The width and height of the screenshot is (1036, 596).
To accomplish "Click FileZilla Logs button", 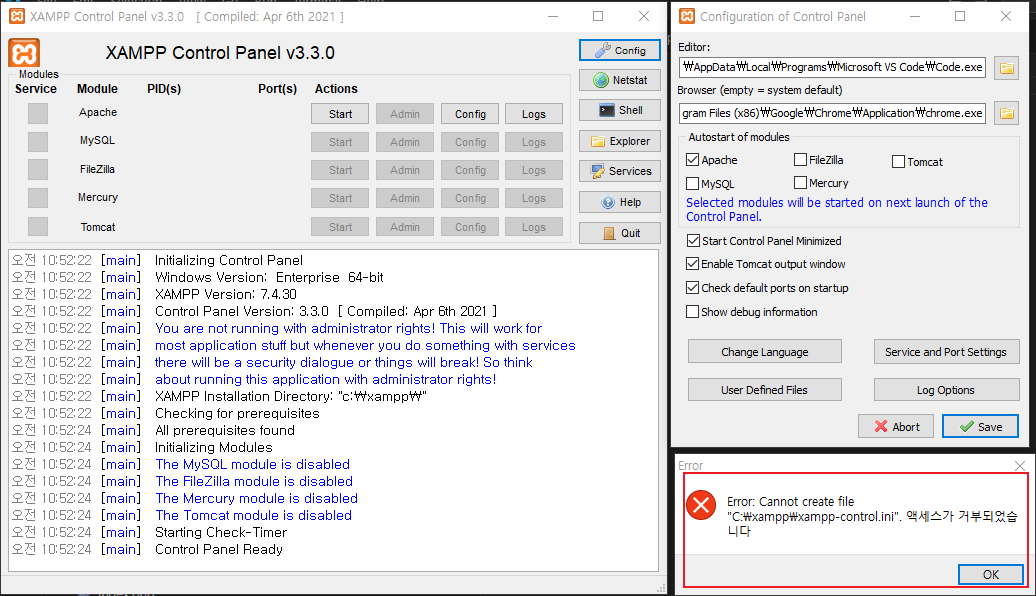I will [x=534, y=170].
